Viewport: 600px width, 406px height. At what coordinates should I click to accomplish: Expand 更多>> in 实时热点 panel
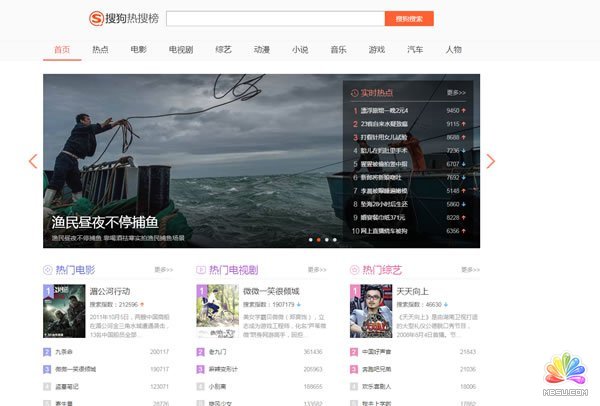pyautogui.click(x=456, y=92)
